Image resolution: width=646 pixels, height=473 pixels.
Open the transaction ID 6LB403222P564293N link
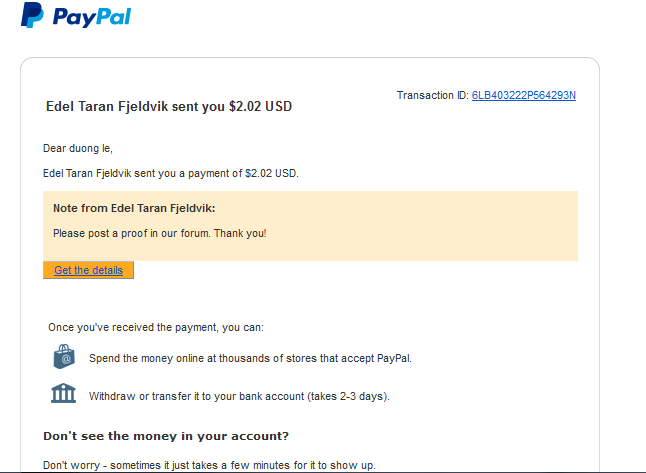[523, 96]
